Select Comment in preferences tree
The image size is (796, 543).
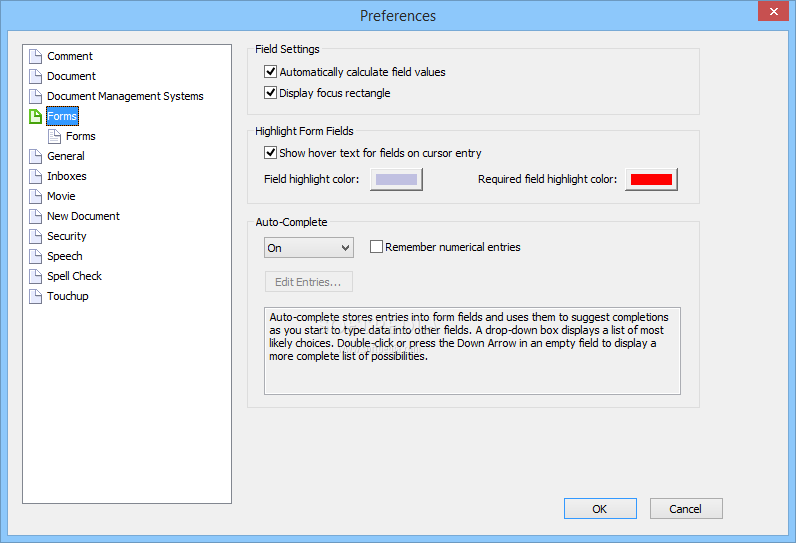pyautogui.click(x=70, y=56)
